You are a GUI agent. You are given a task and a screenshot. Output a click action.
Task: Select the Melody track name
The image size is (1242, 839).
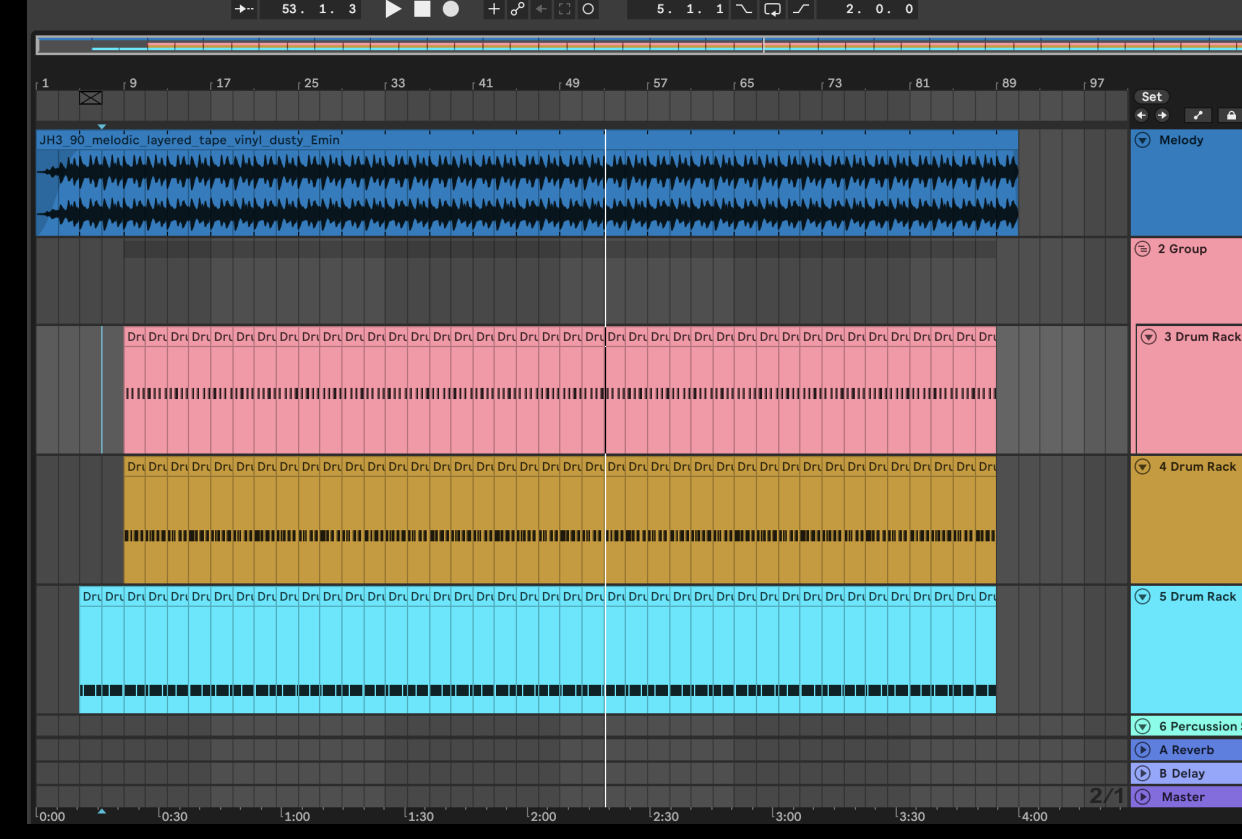(x=1181, y=140)
